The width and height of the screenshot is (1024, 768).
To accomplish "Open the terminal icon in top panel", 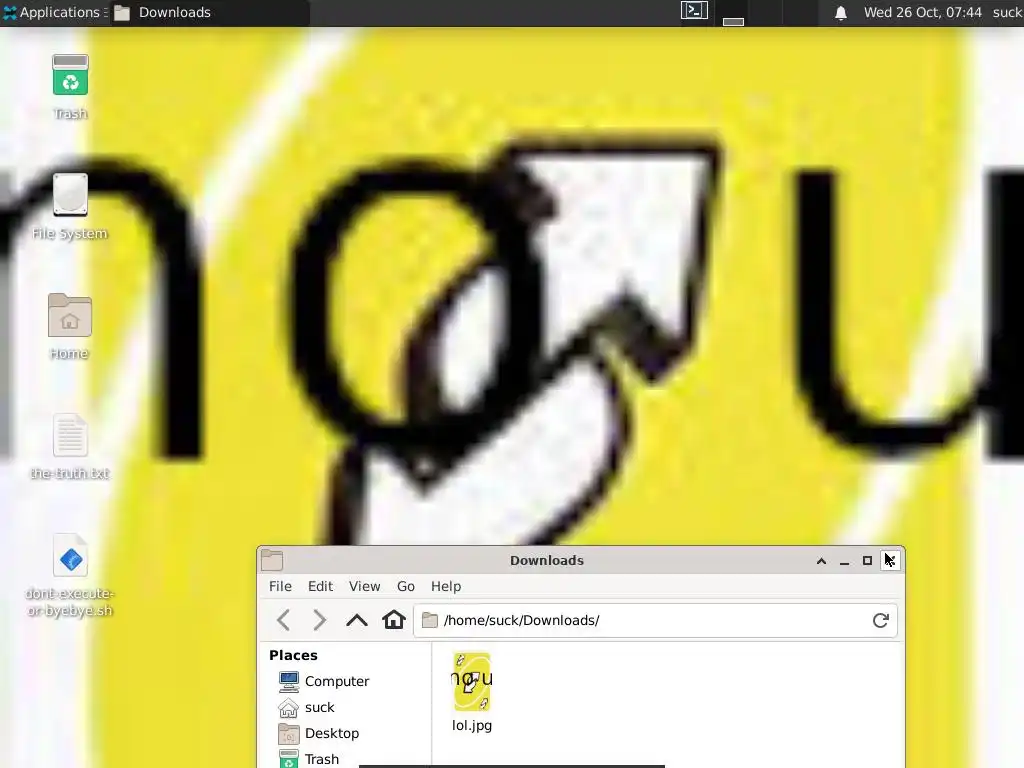I will (x=694, y=11).
